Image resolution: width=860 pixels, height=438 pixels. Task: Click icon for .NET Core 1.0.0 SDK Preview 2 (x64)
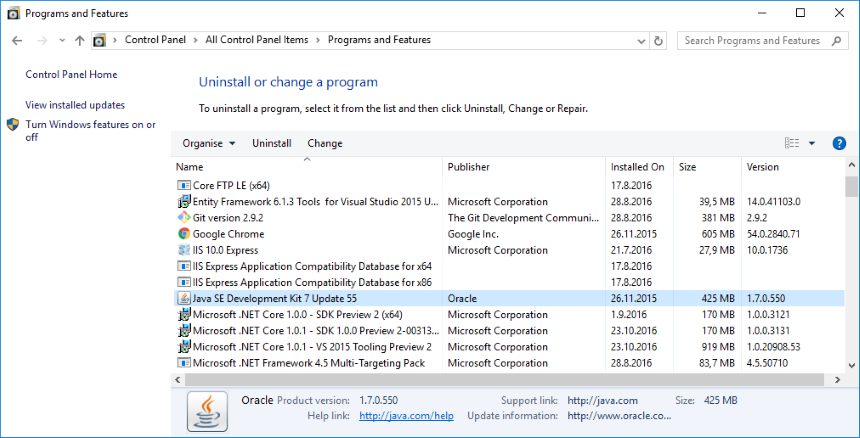[184, 315]
